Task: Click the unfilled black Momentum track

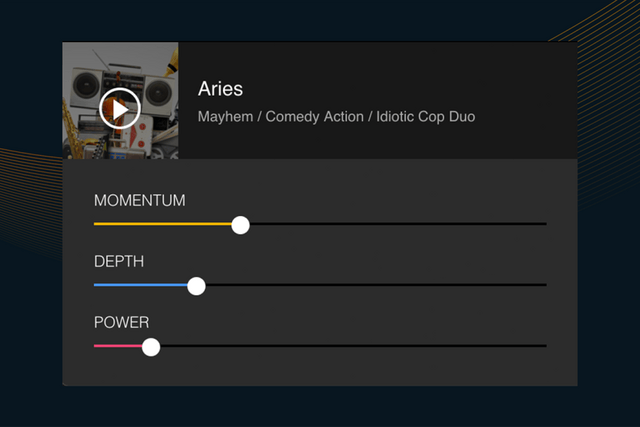Action: 400,224
